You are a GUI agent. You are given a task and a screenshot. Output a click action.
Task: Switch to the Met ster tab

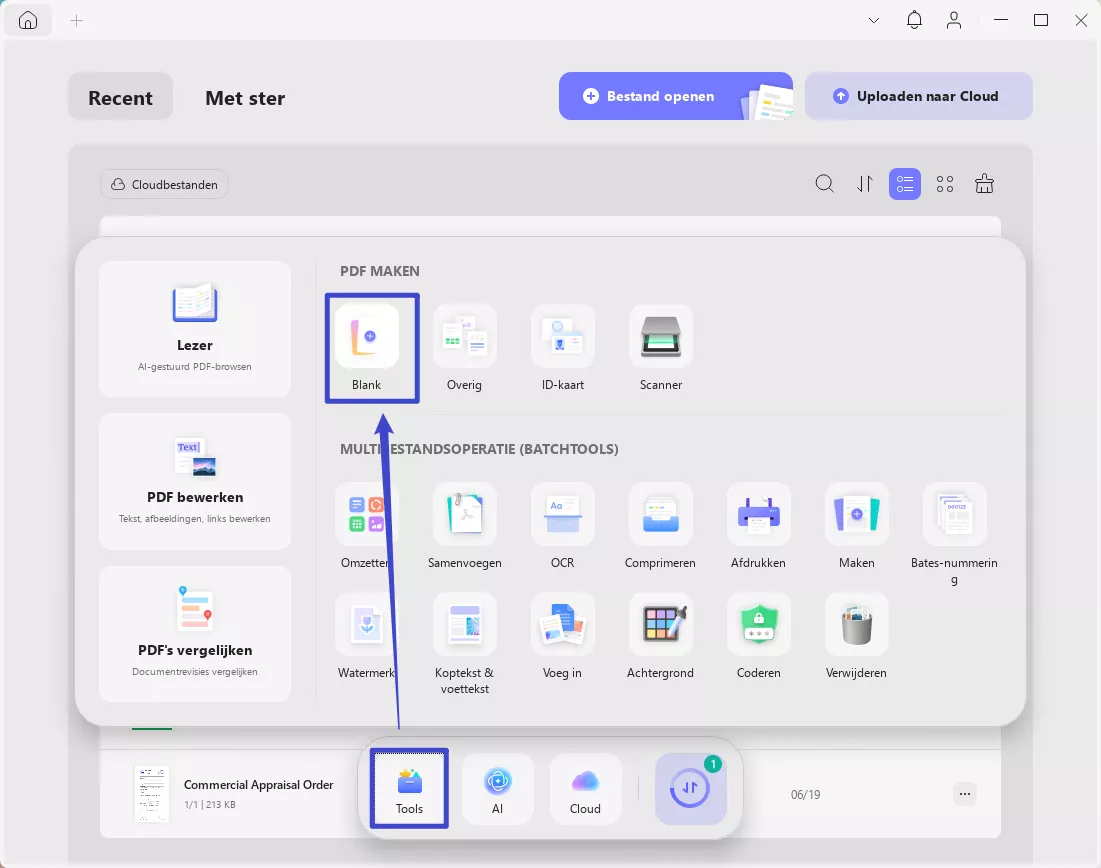[245, 98]
